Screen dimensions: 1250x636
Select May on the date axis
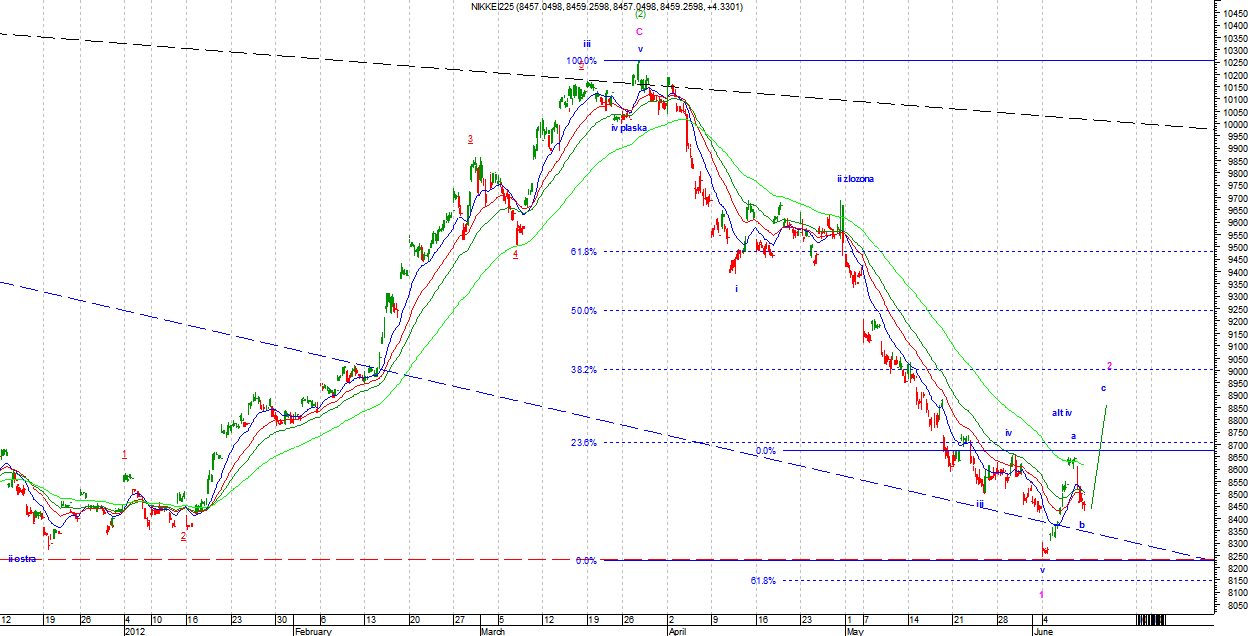(x=854, y=632)
